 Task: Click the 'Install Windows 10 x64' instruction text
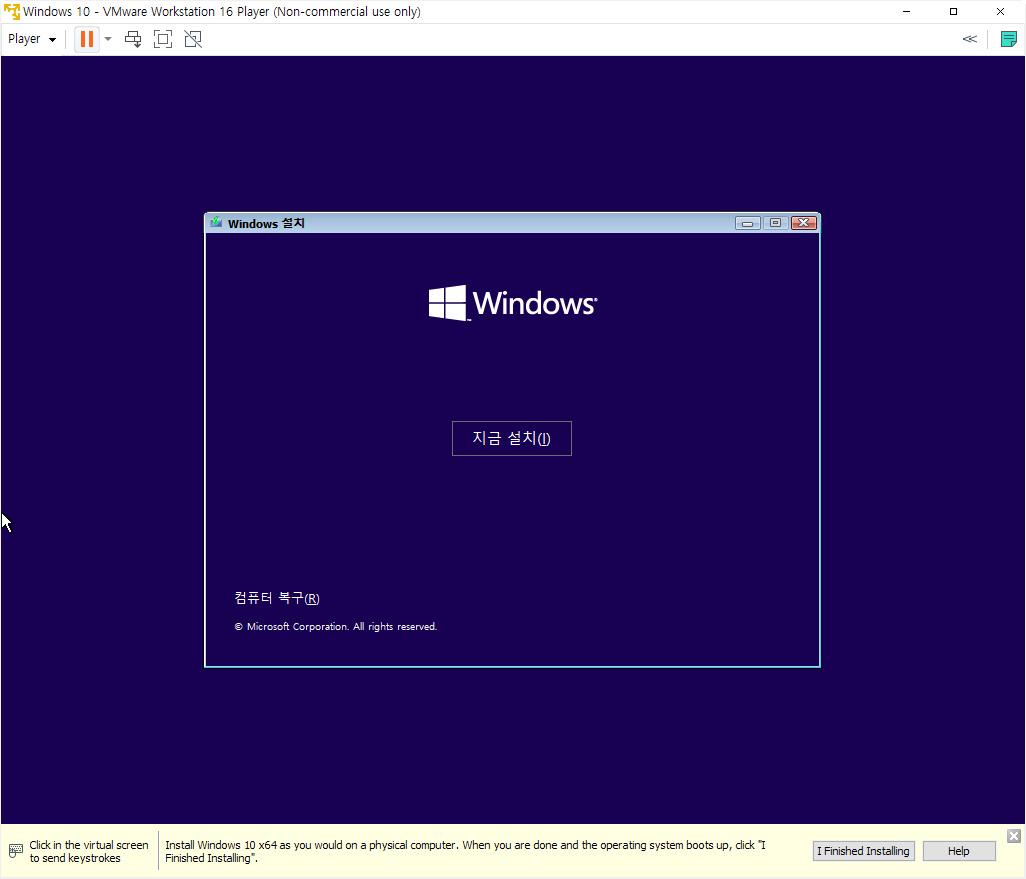pos(465,852)
